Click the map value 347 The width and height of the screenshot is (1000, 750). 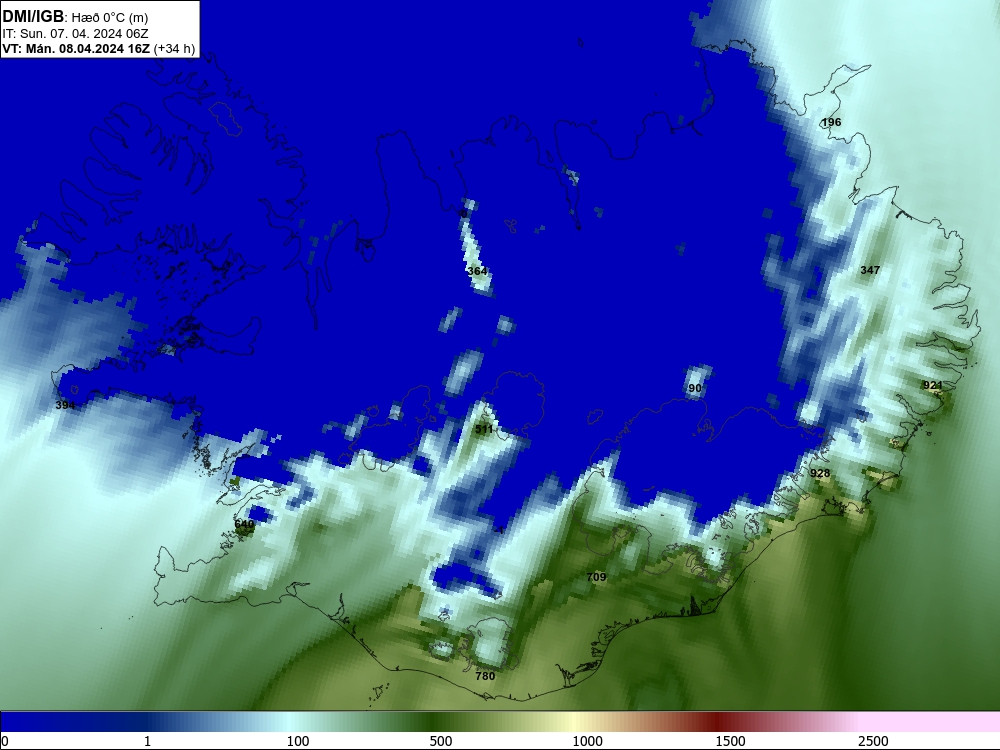click(870, 270)
